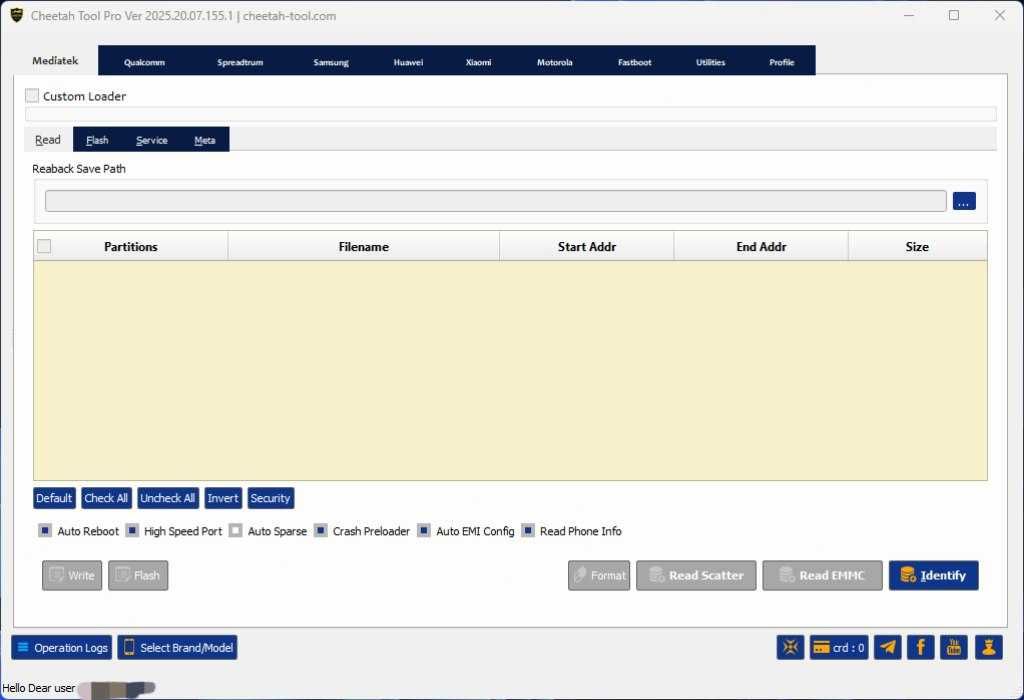This screenshot has height=700, width=1024.
Task: Click the Start Addr column header
Action: point(586,246)
